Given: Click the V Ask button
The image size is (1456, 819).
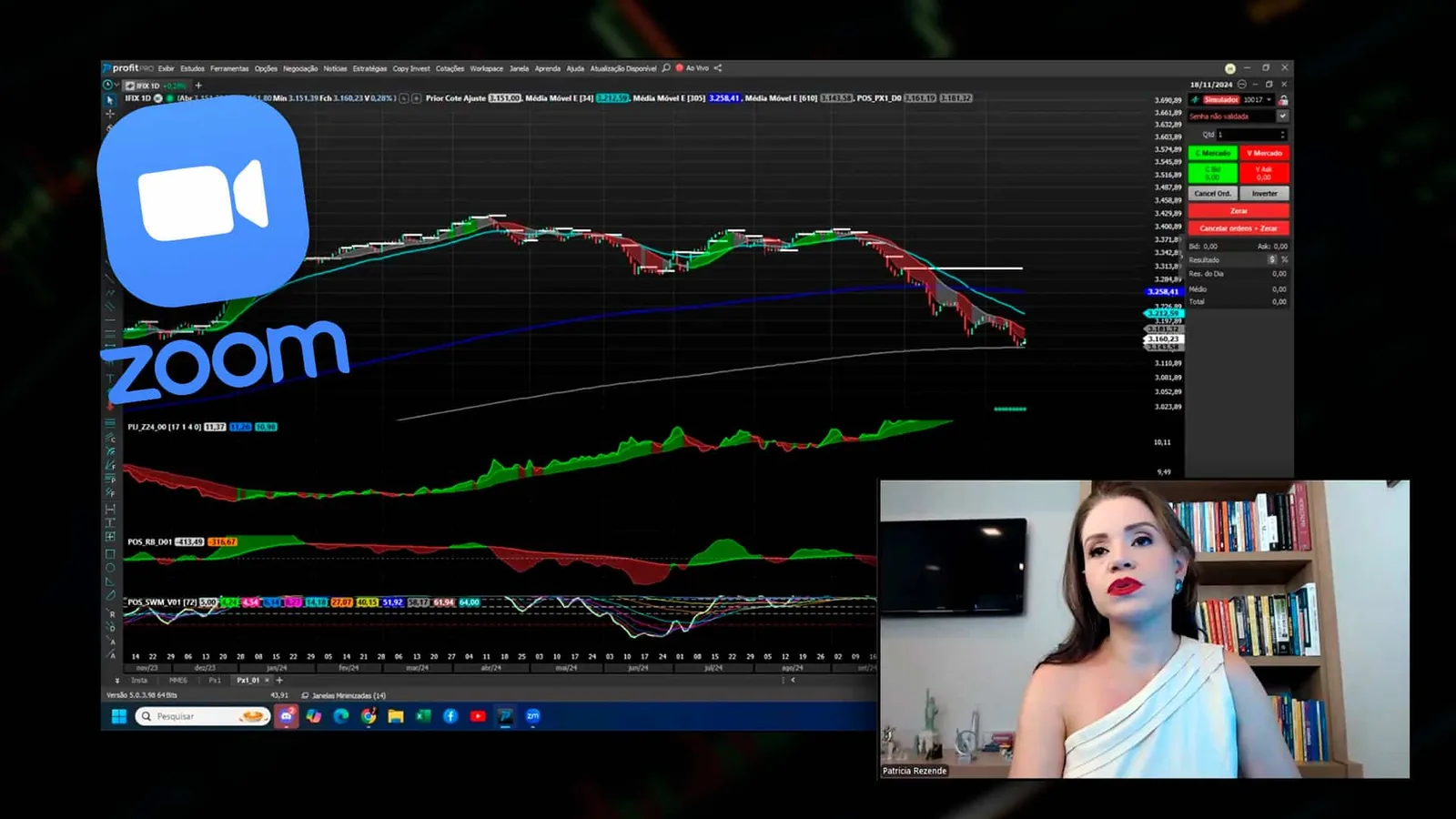Looking at the screenshot, I should (1264, 173).
